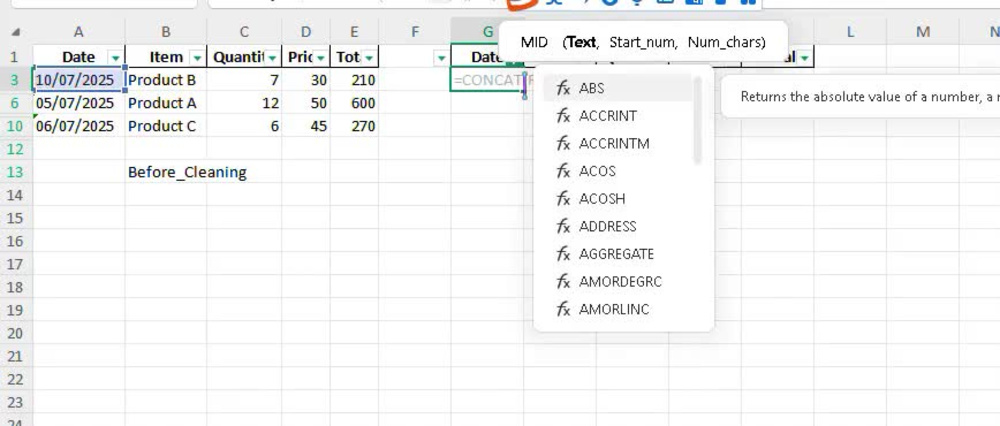The width and height of the screenshot is (1000, 426).
Task: Click Start_num argument in the tooltip
Action: (x=643, y=42)
